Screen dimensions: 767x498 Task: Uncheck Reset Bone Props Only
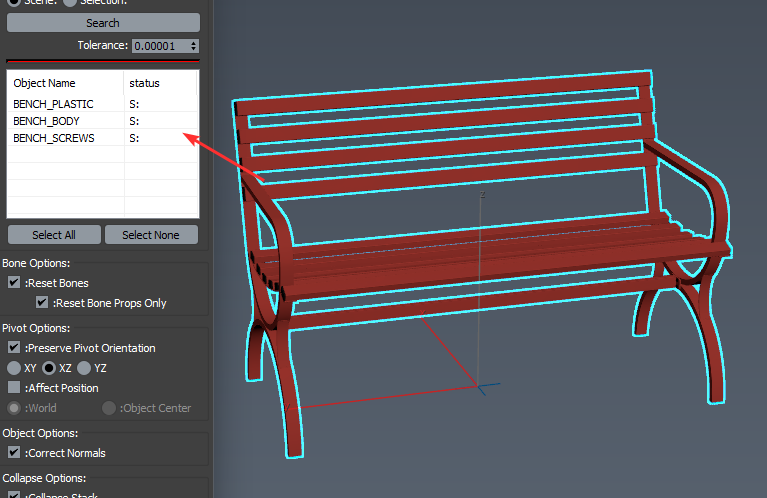click(42, 303)
